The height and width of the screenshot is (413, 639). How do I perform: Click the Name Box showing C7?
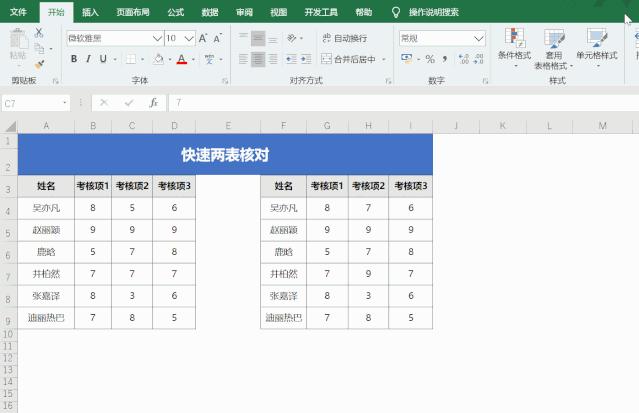coord(32,104)
